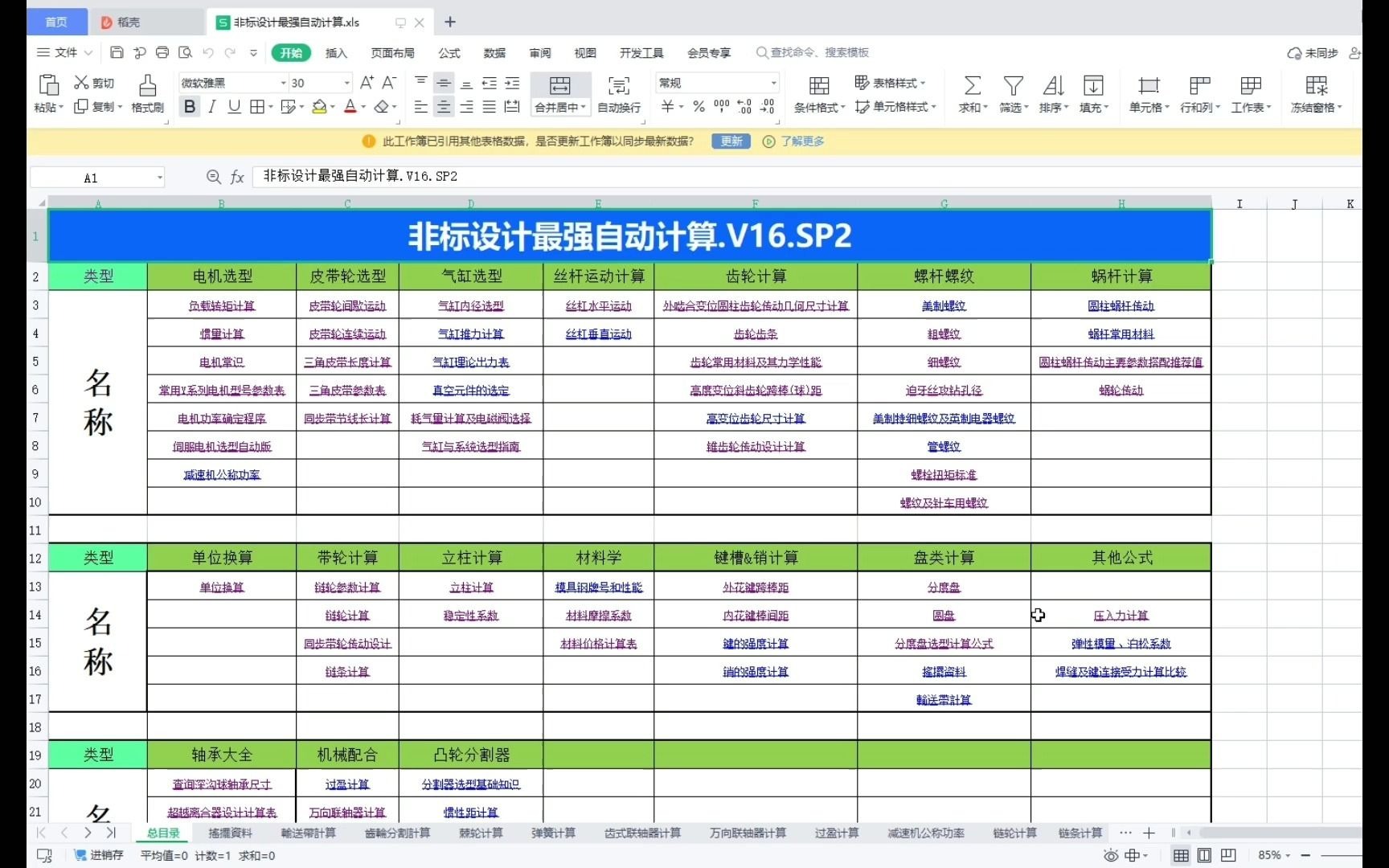
Task: Switch to the 页面布局 (Page Layout) tab
Action: click(392, 53)
